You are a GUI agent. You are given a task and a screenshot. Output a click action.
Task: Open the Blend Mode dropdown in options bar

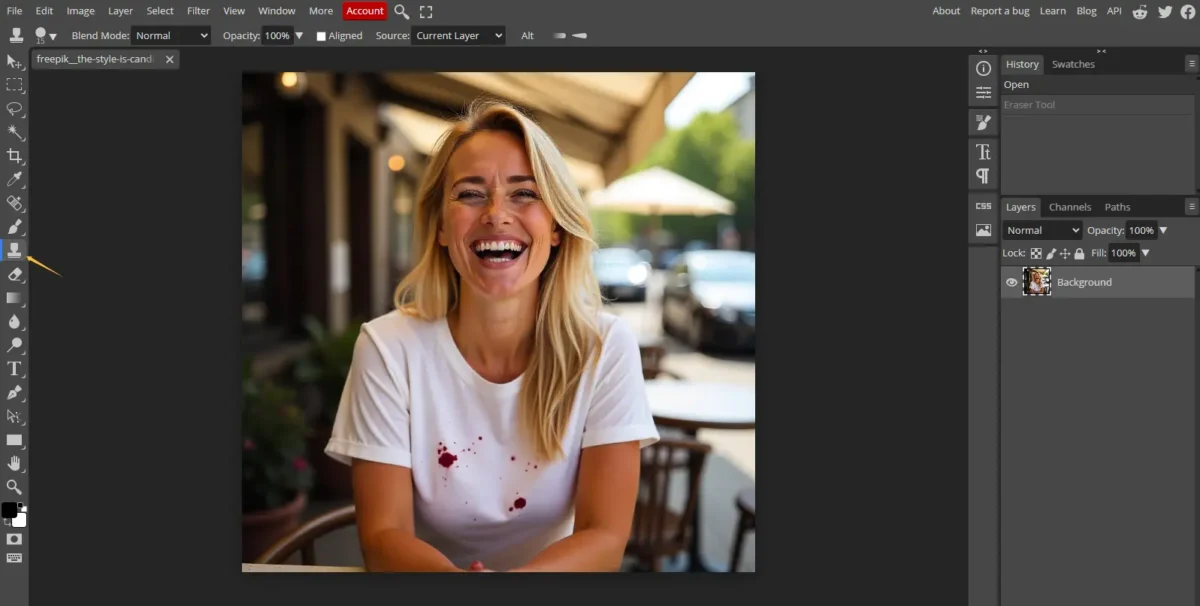point(171,36)
